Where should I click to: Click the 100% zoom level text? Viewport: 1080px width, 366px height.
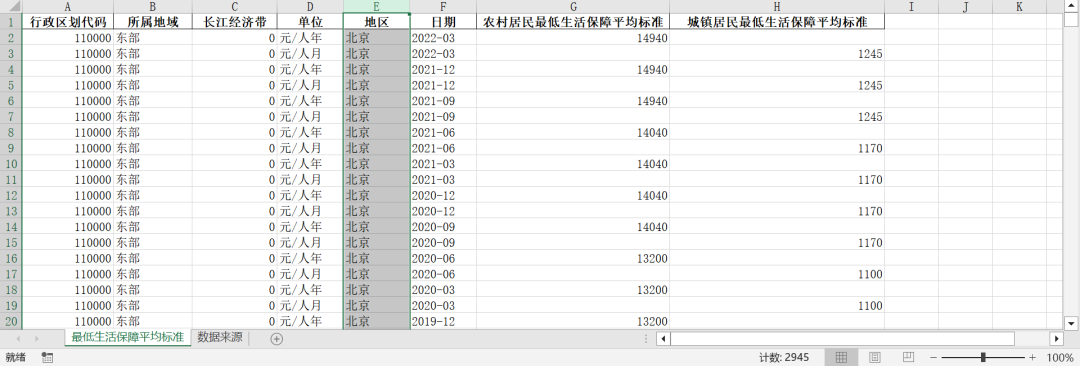(x=1060, y=357)
